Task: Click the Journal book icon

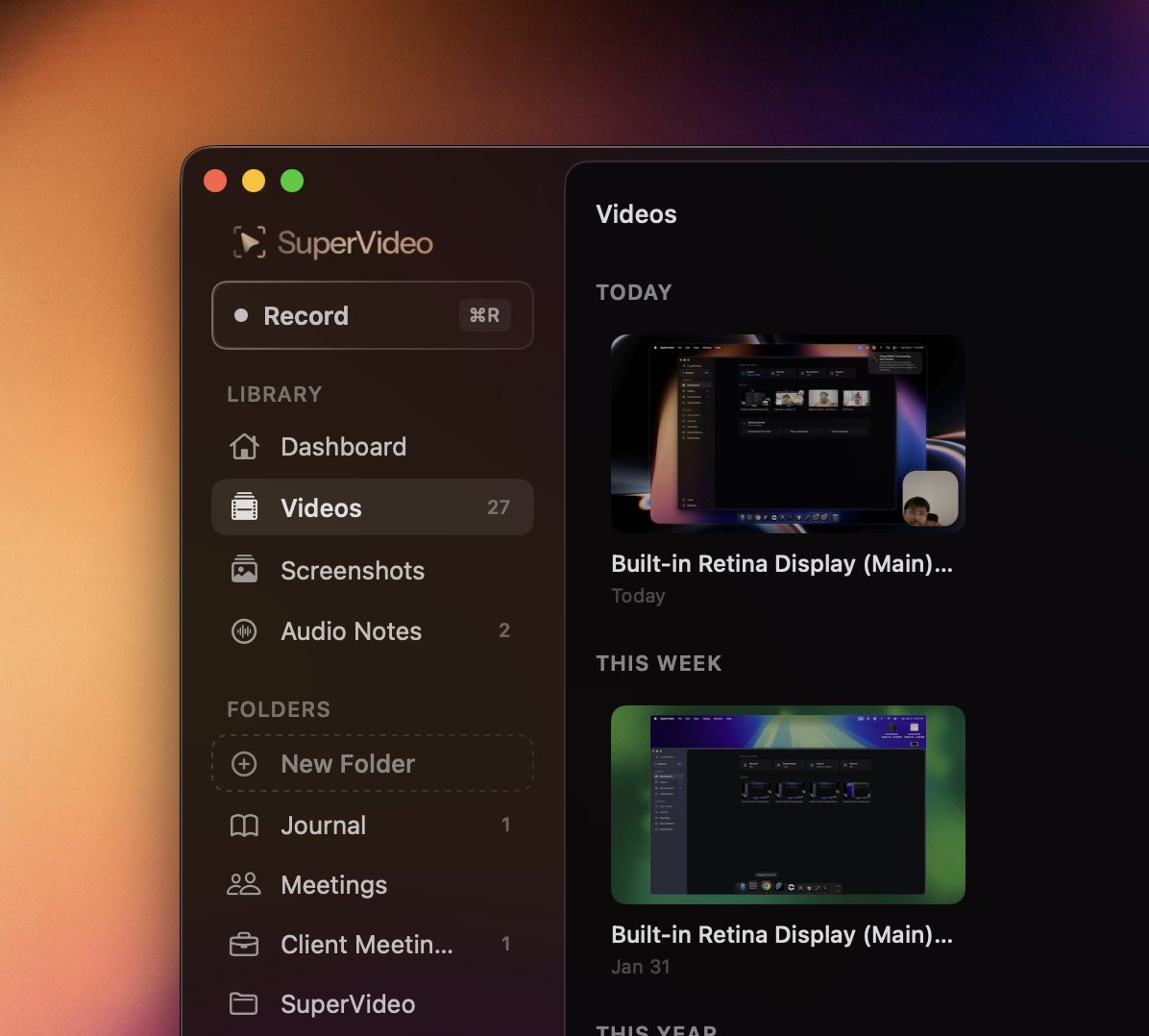Action: pyautogui.click(x=244, y=826)
